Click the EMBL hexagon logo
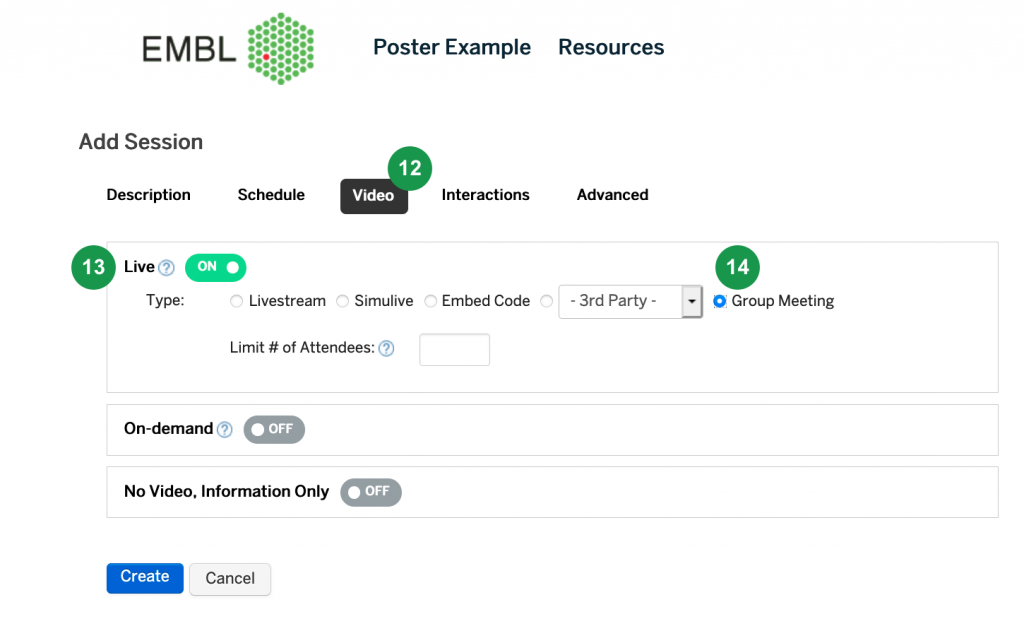 pos(281,48)
